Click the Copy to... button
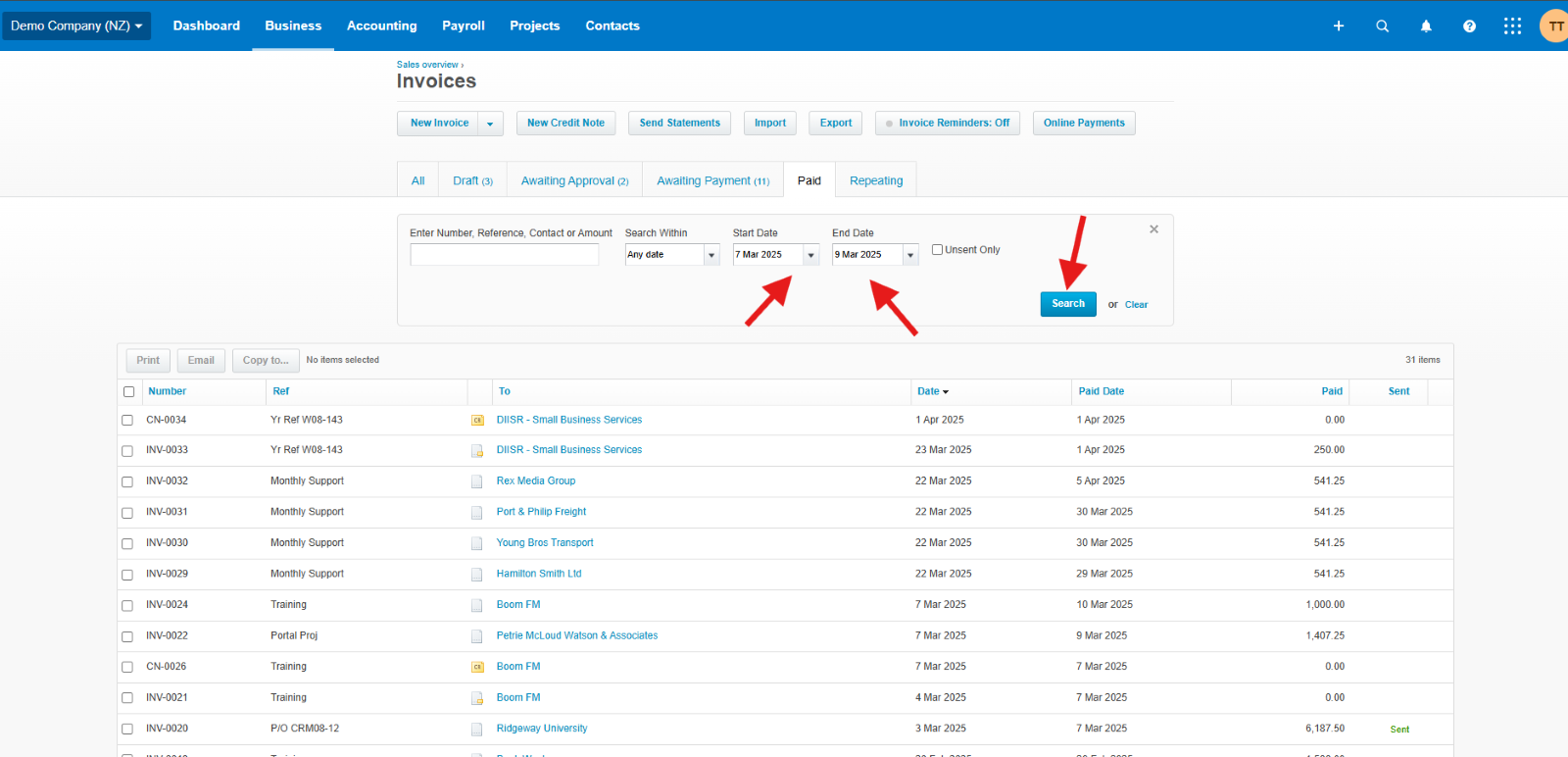This screenshot has height=757, width=1568. tap(266, 361)
